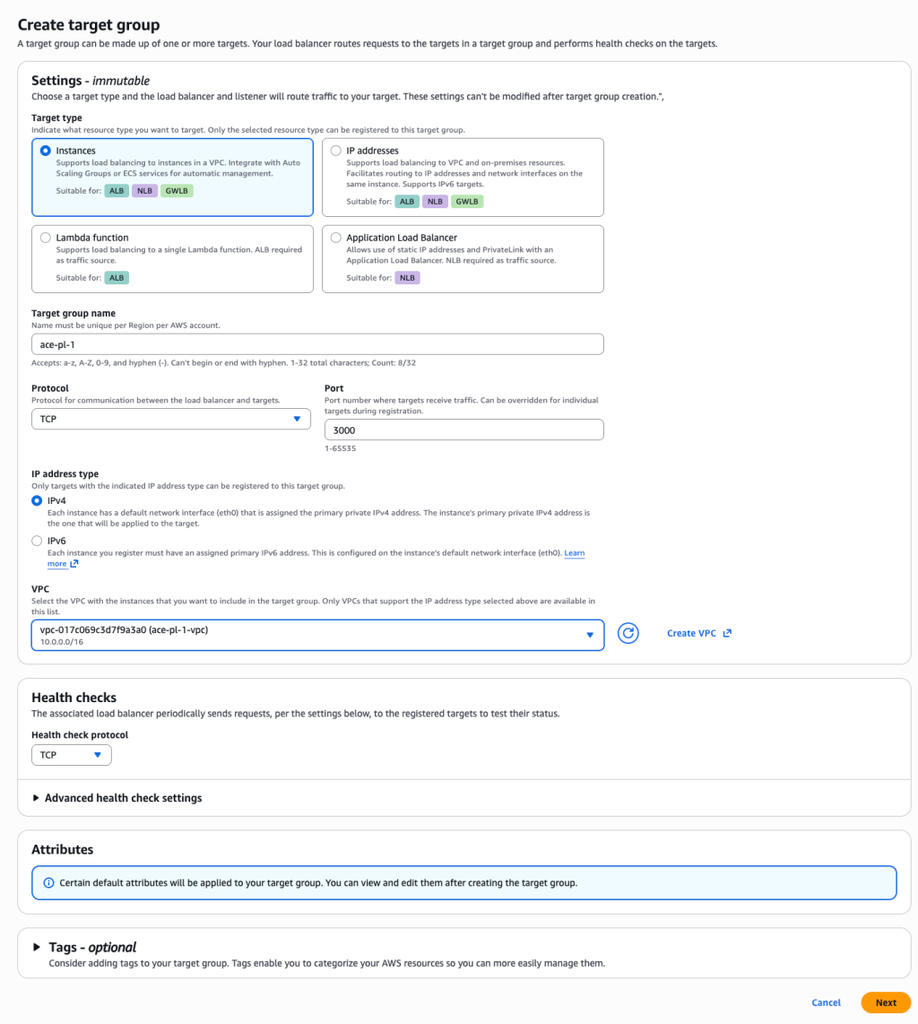Click the Cancel link
This screenshot has width=918, height=1024.
click(826, 1002)
